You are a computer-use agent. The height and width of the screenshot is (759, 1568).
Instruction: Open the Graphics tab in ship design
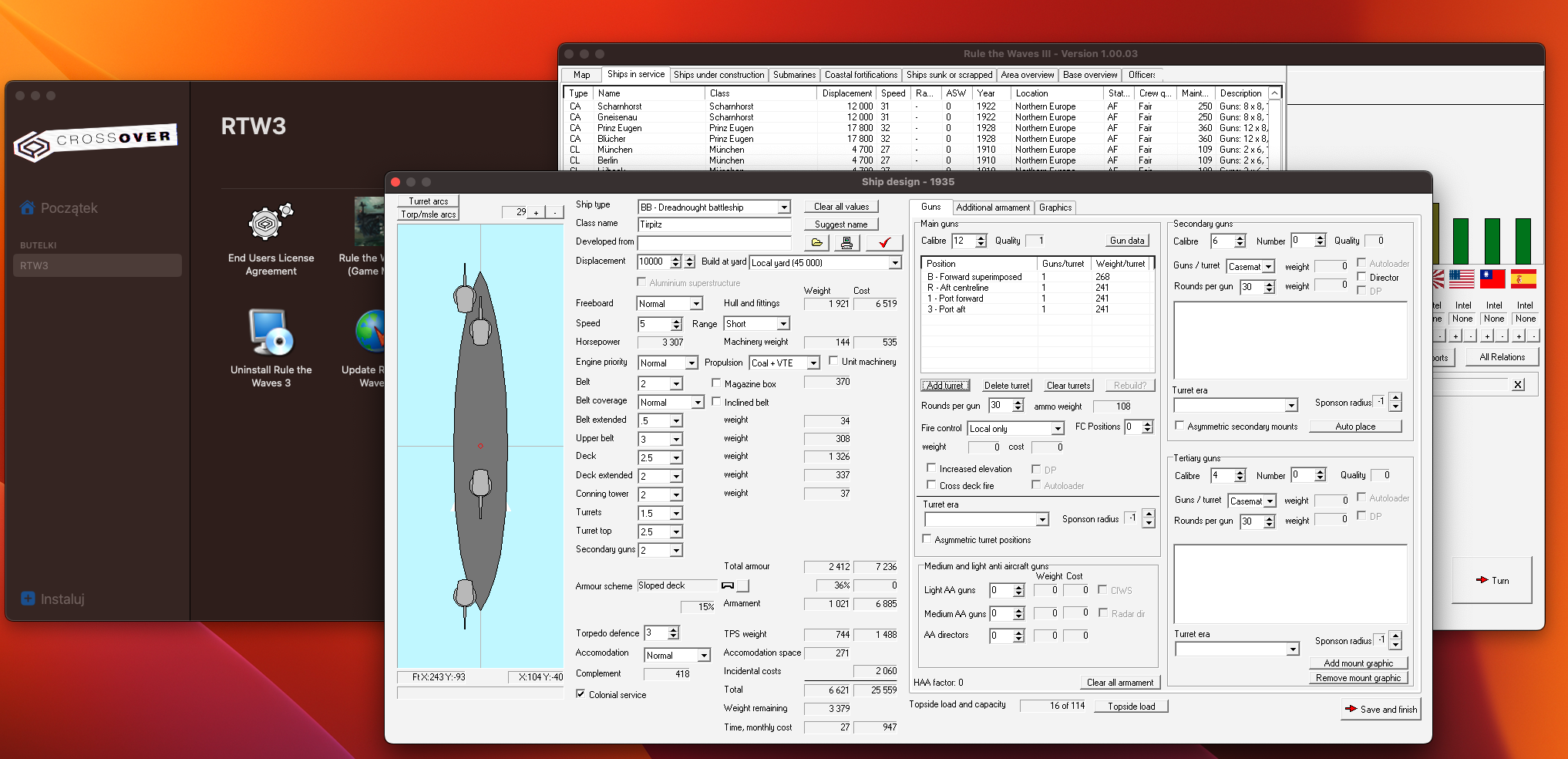click(x=1055, y=207)
